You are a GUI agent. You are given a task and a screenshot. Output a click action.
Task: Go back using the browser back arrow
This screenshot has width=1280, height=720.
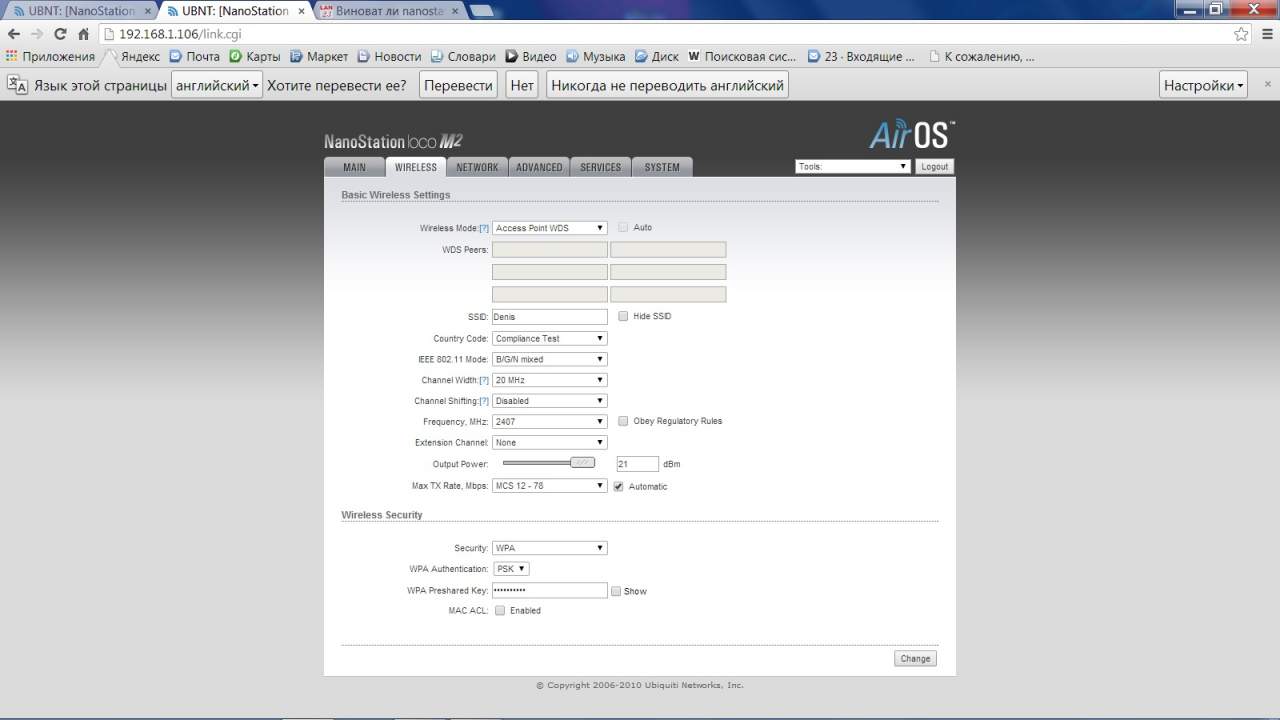14,34
